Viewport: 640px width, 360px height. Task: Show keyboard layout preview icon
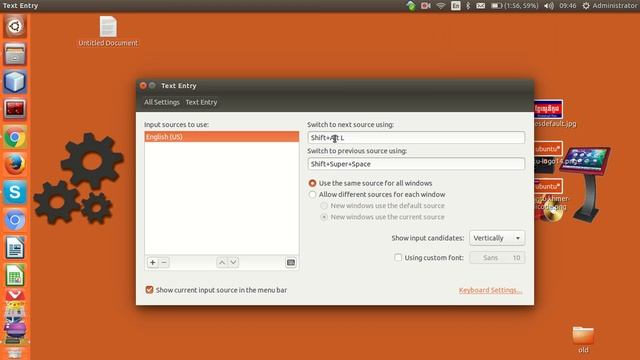click(291, 262)
